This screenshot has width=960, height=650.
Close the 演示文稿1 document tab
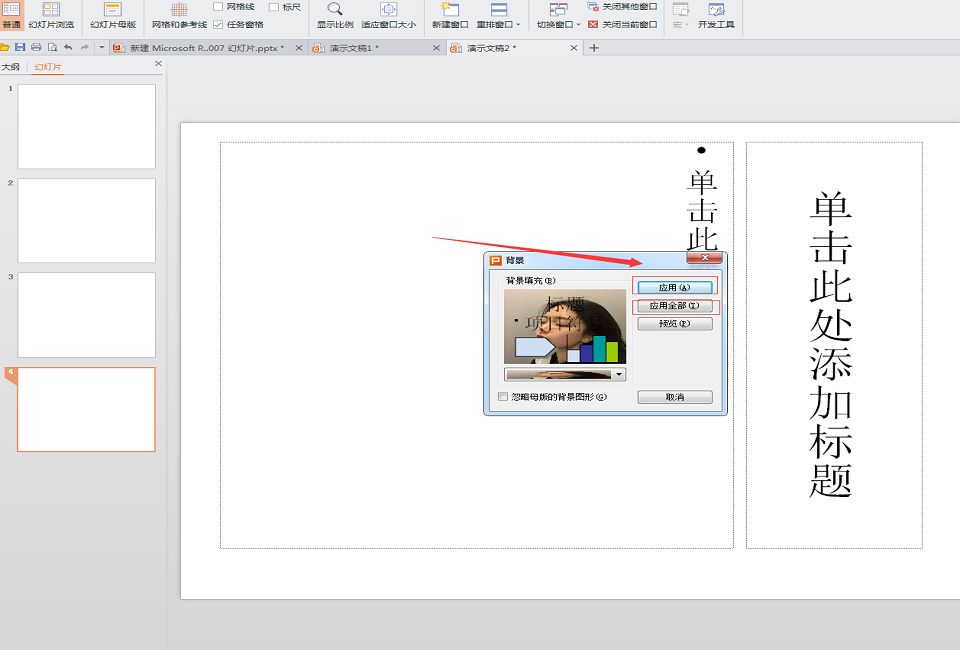click(x=436, y=48)
